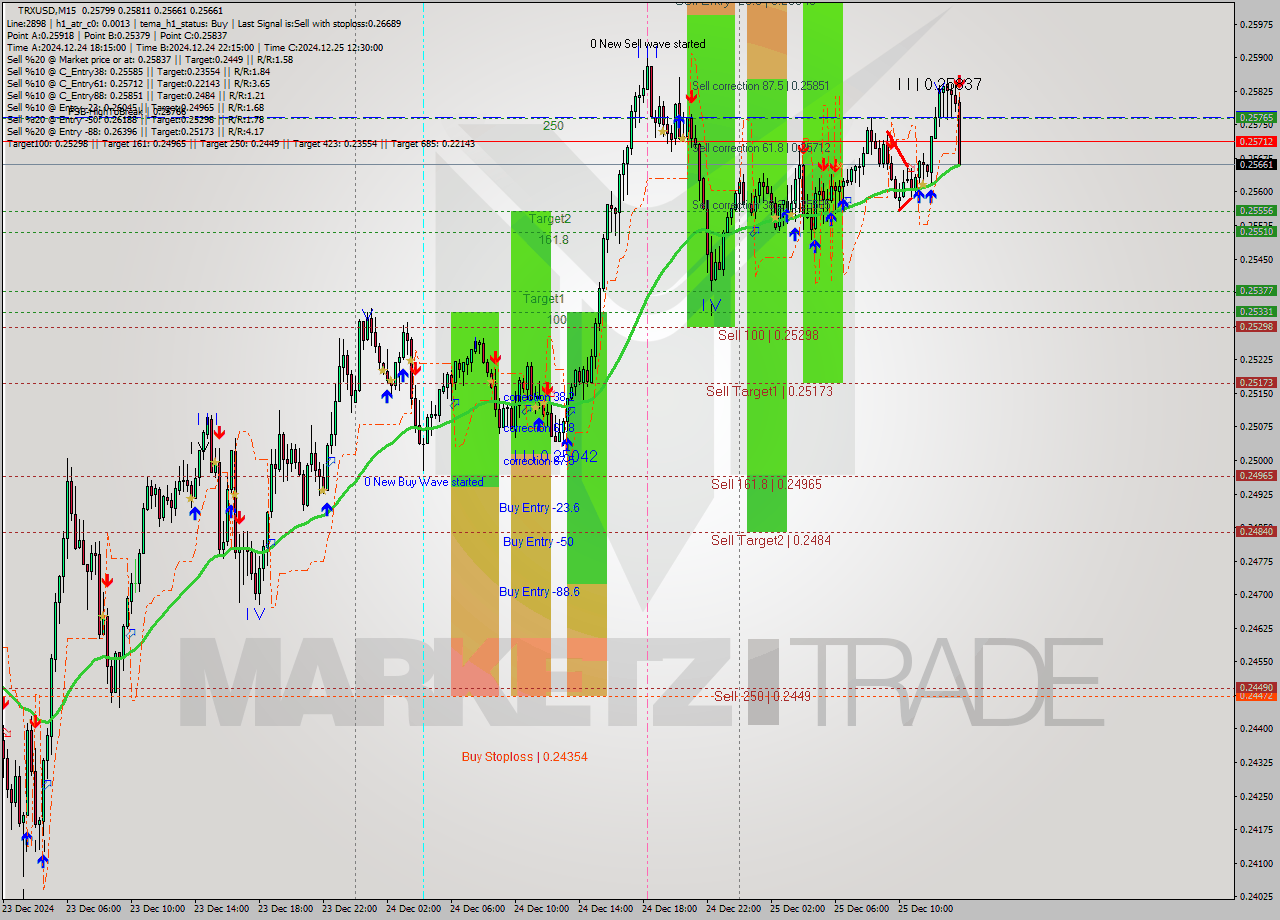The height and width of the screenshot is (920, 1280).
Task: Click the 'Buy Entry -23.6' label
Action: pyautogui.click(x=539, y=508)
